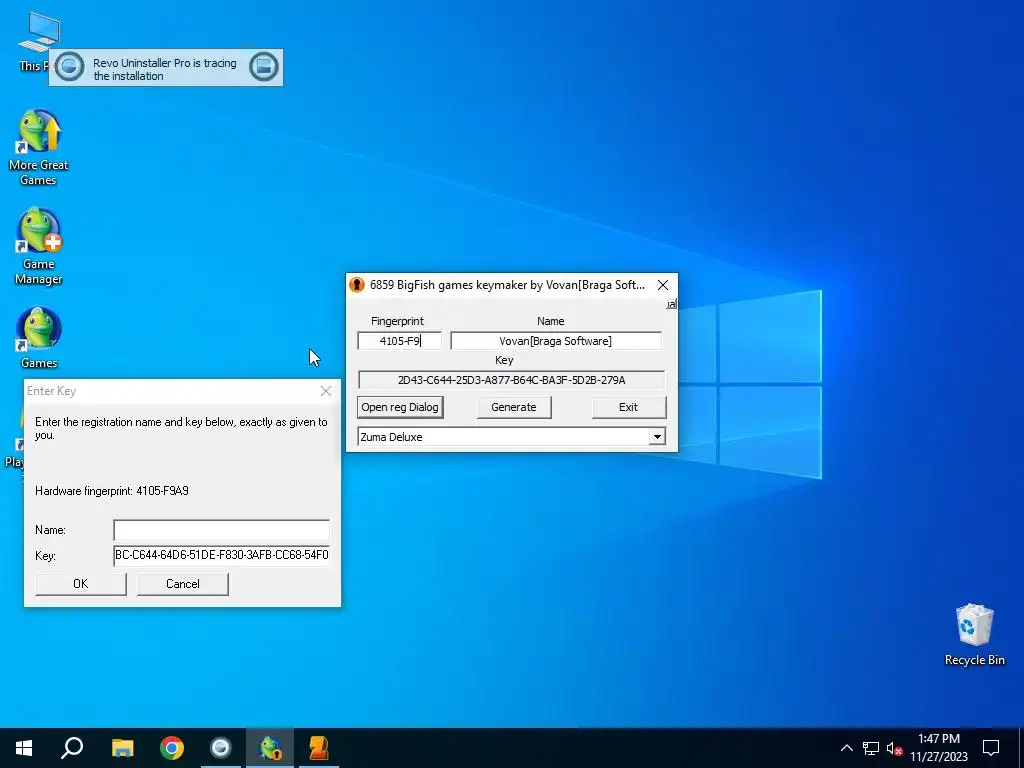Open the More Great Games desktop shortcut

39,148
